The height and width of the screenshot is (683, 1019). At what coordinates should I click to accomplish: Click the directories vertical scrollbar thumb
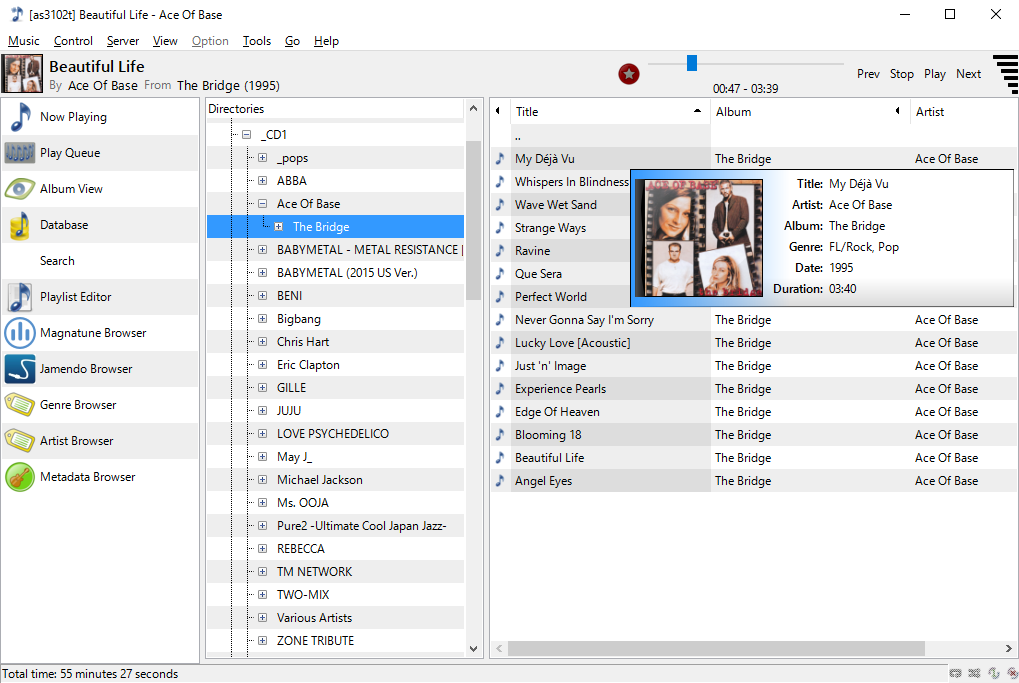[x=473, y=220]
